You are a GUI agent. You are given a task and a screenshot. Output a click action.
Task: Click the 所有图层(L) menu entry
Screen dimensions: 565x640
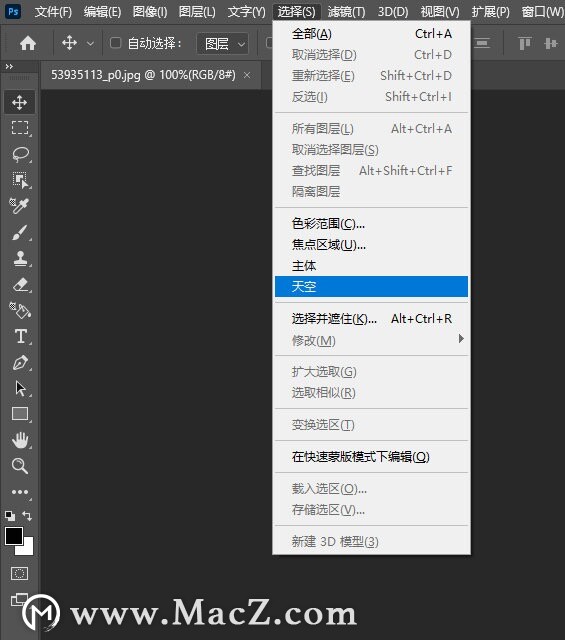(x=371, y=129)
